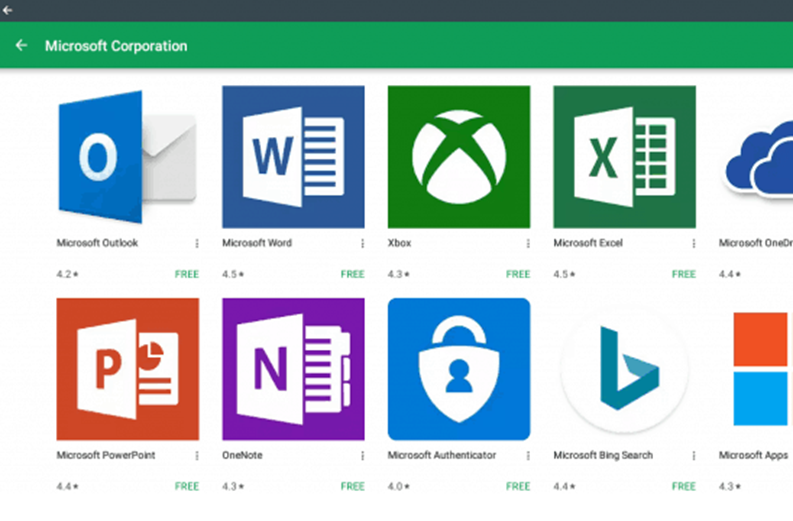Open overflow menu for Microsoft Authenticator
The height and width of the screenshot is (521, 793).
point(528,456)
